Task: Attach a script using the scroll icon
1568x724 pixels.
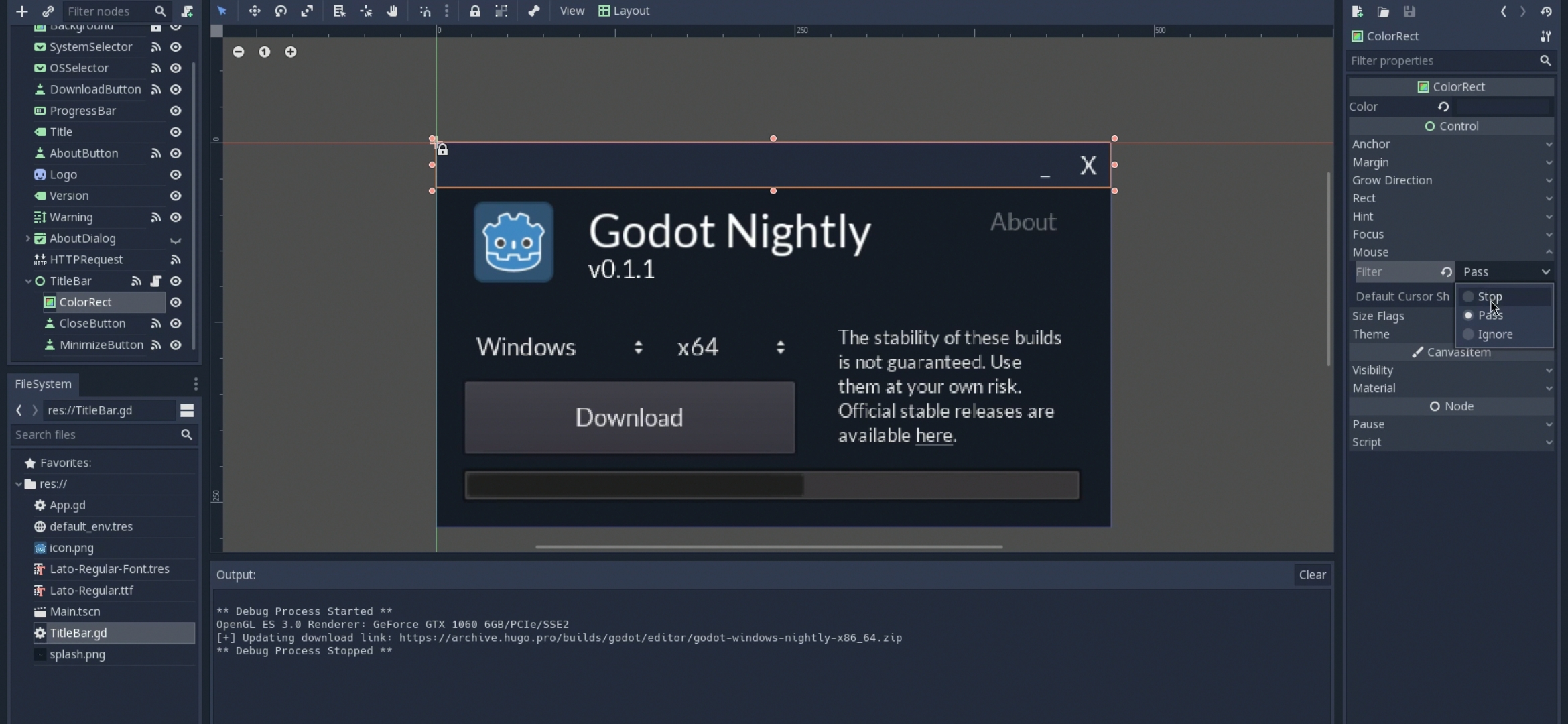Action: point(187,11)
